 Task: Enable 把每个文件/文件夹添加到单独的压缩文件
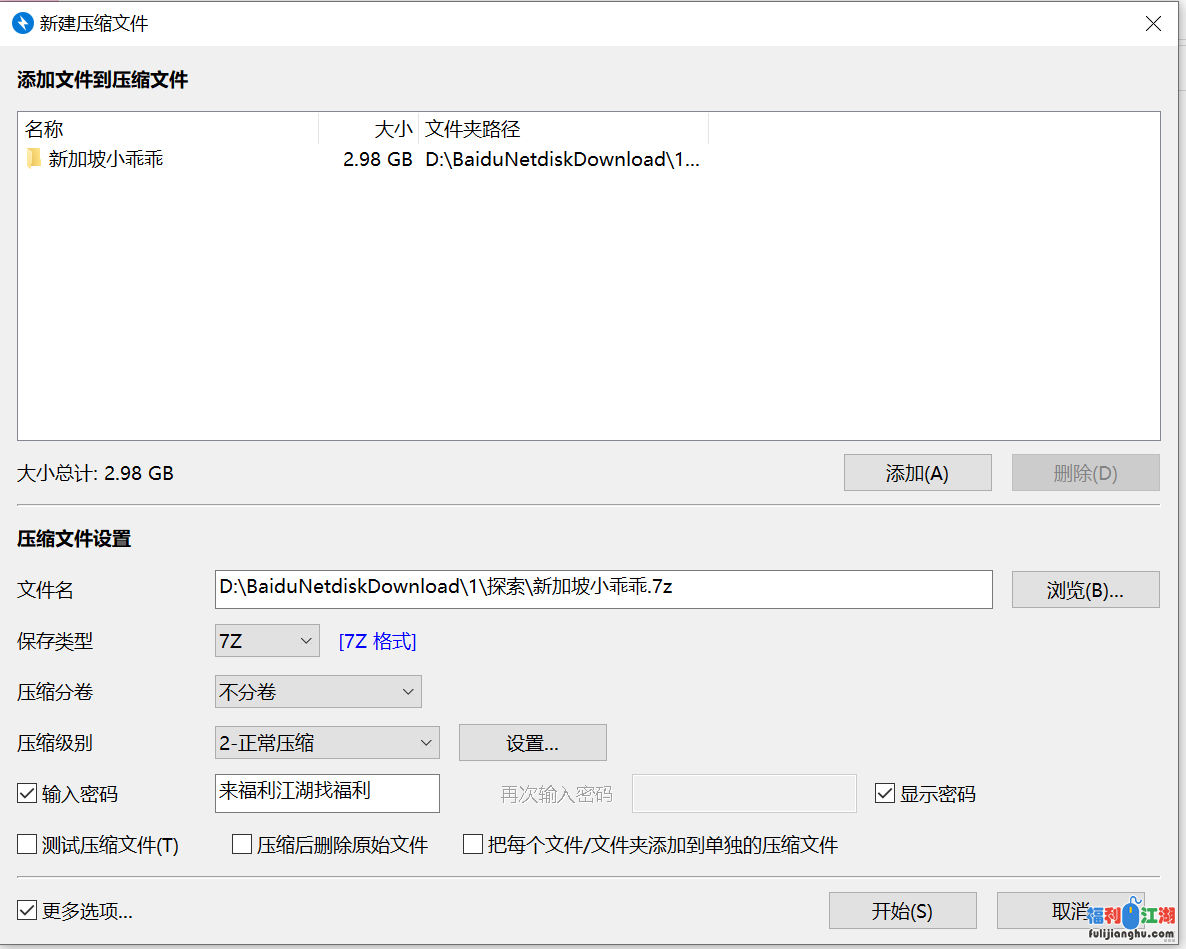[x=472, y=843]
